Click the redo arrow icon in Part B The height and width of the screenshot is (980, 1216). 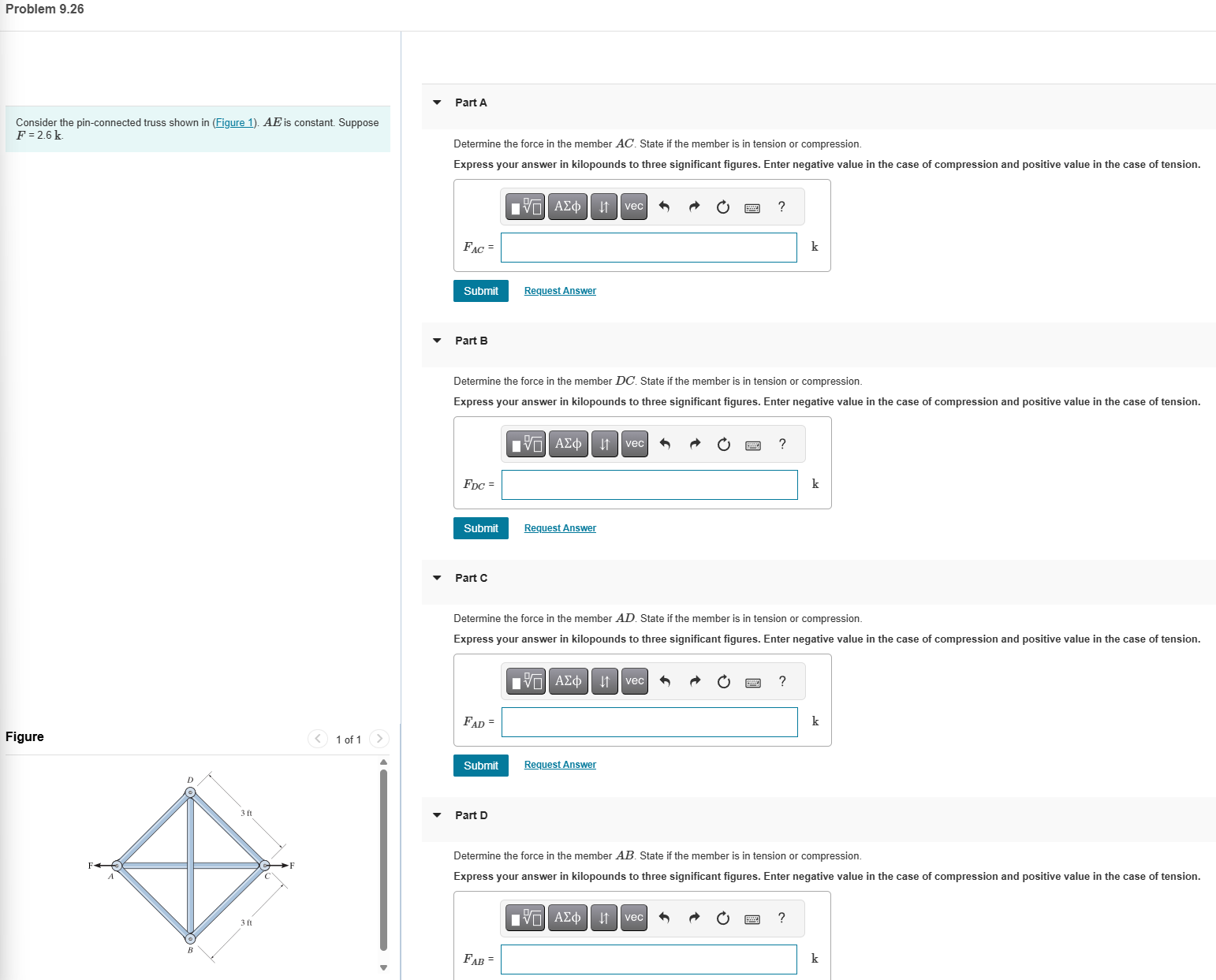point(695,443)
